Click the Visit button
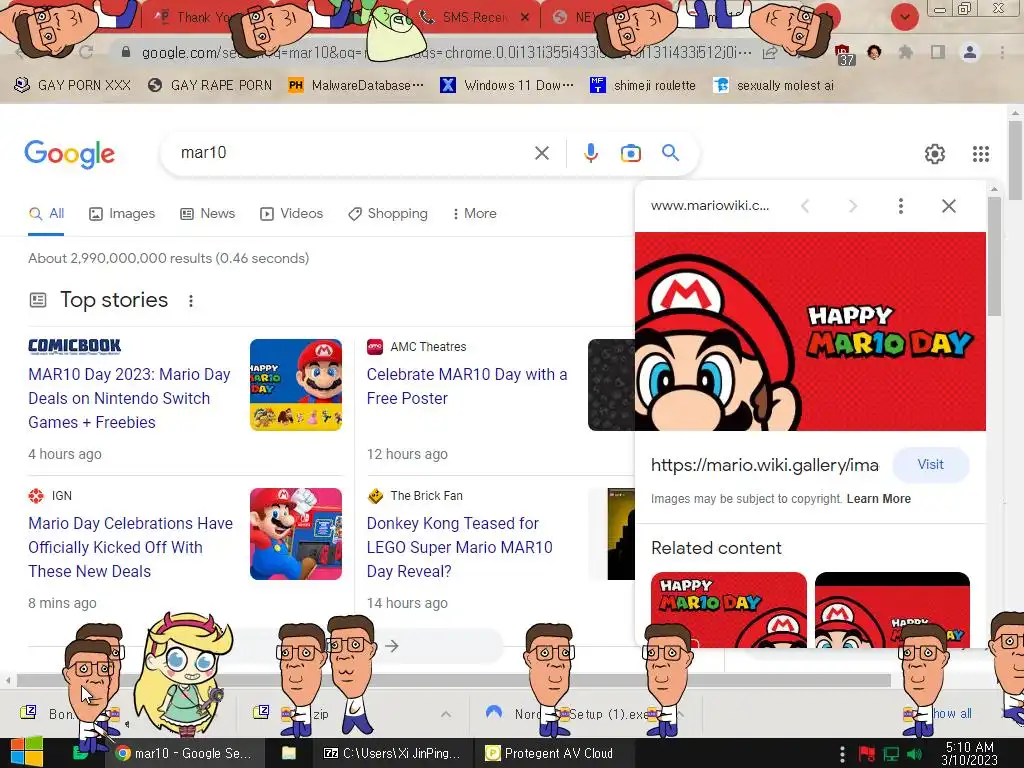This screenshot has height=768, width=1024. click(930, 464)
